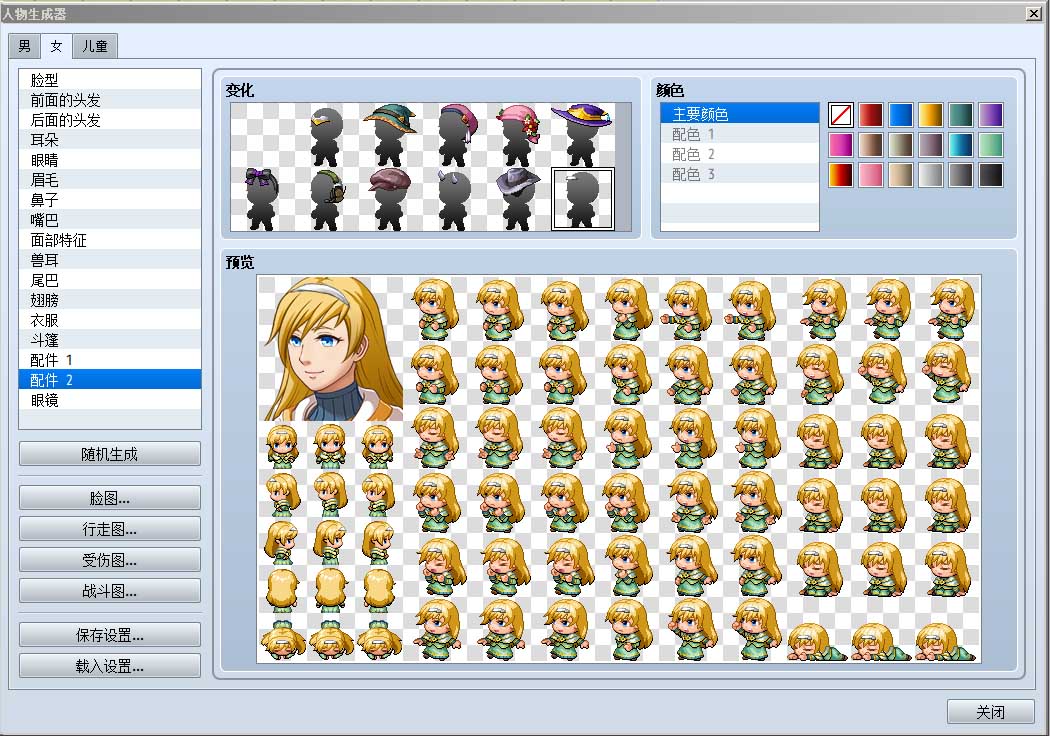Screen dimensions: 1050x736
Task: Pick the pink bonnet with red flowers
Action: coord(518,135)
